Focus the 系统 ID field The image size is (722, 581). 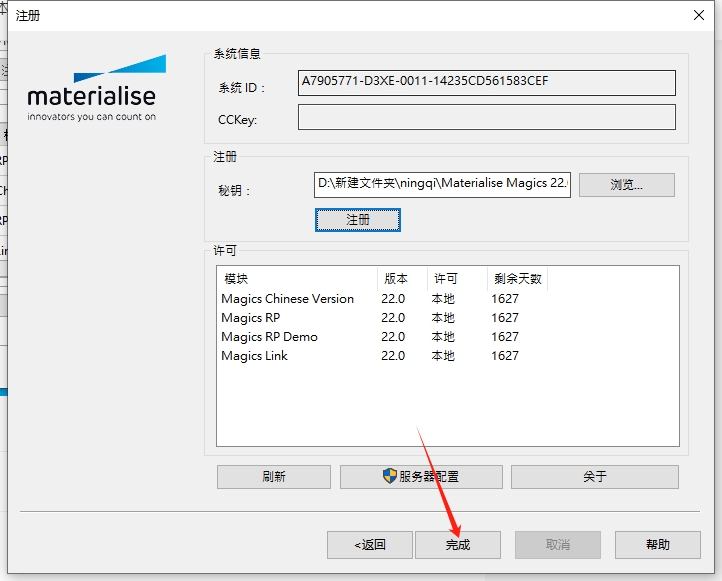click(487, 83)
